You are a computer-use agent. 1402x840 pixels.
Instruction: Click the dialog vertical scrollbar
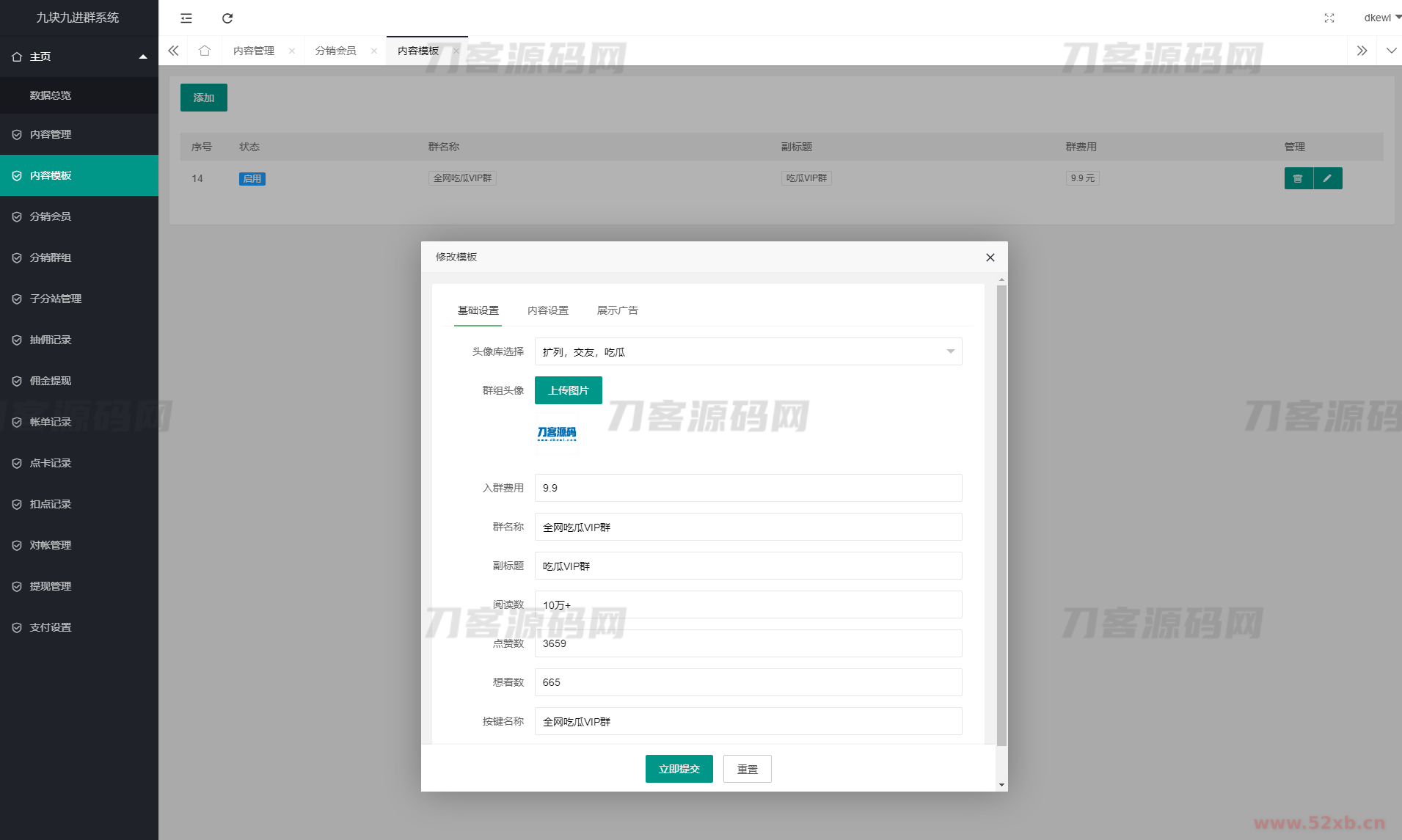[1001, 514]
